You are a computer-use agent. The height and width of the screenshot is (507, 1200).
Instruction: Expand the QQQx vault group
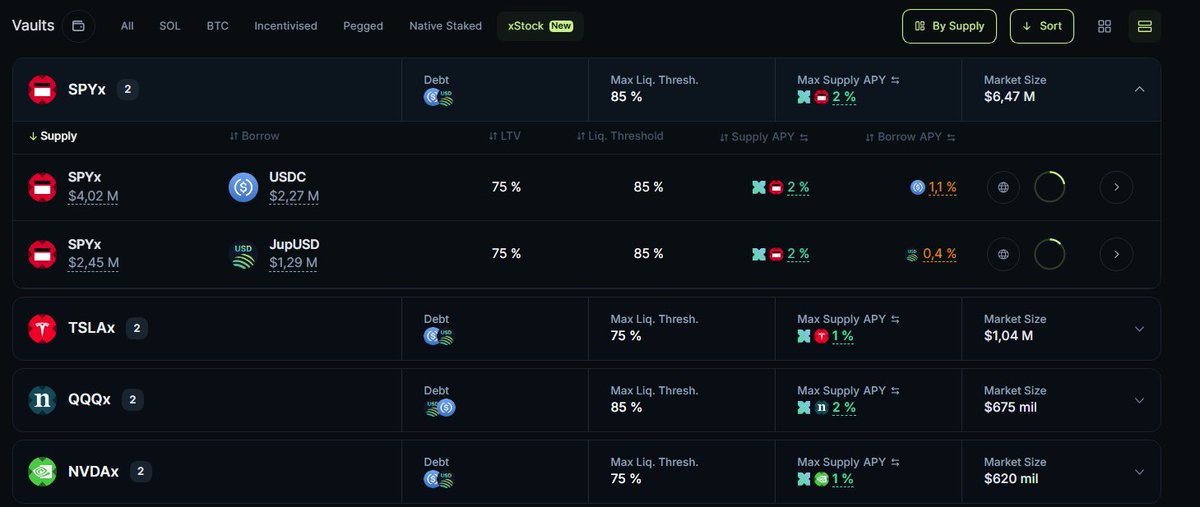click(1139, 400)
